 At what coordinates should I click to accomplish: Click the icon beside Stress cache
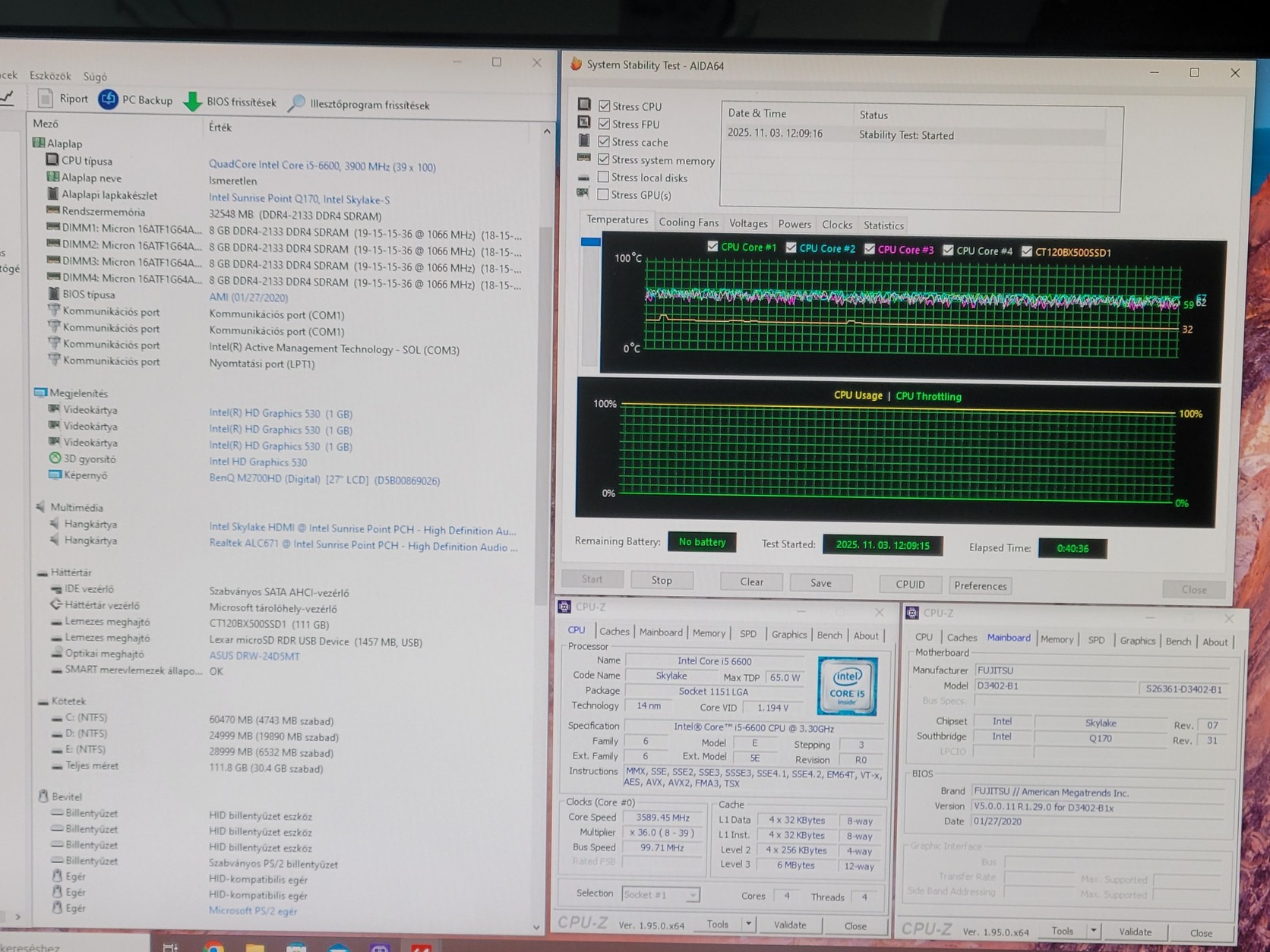point(584,140)
